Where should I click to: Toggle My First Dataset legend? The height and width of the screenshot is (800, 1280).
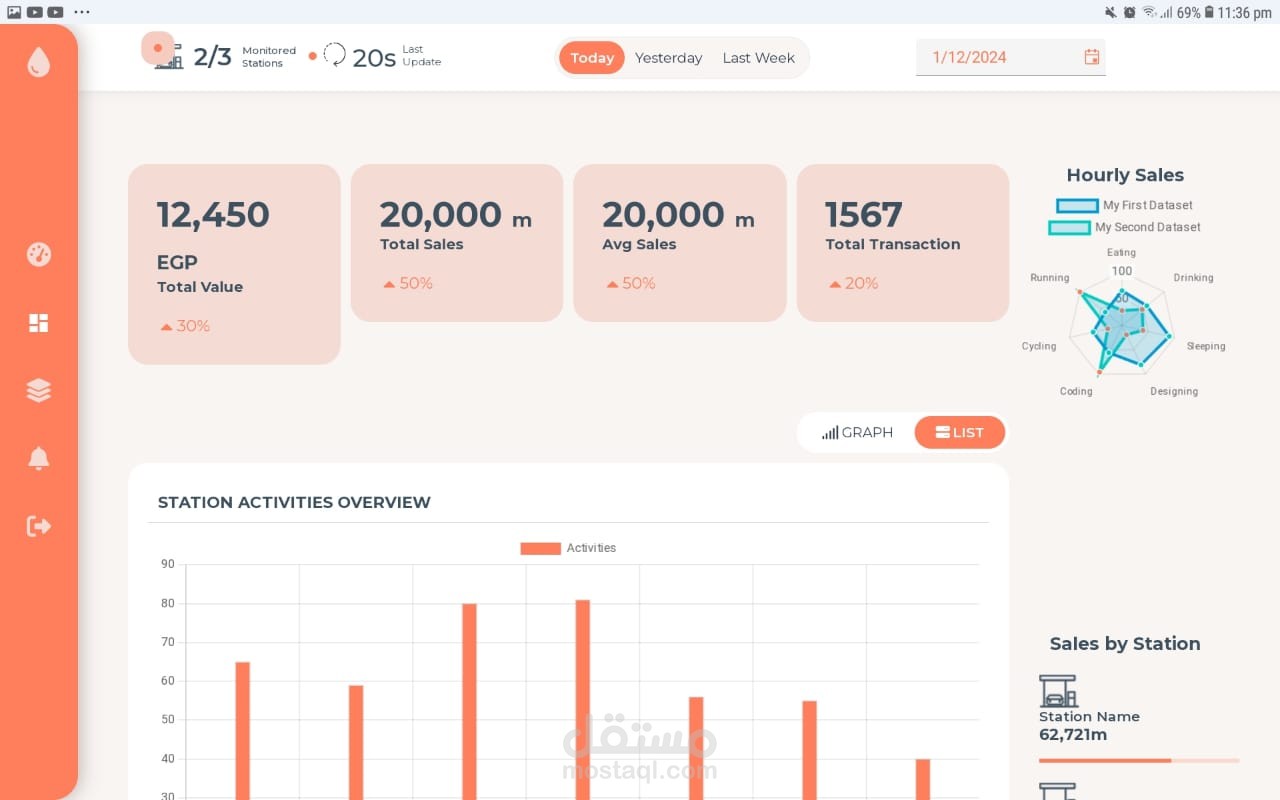[1125, 205]
